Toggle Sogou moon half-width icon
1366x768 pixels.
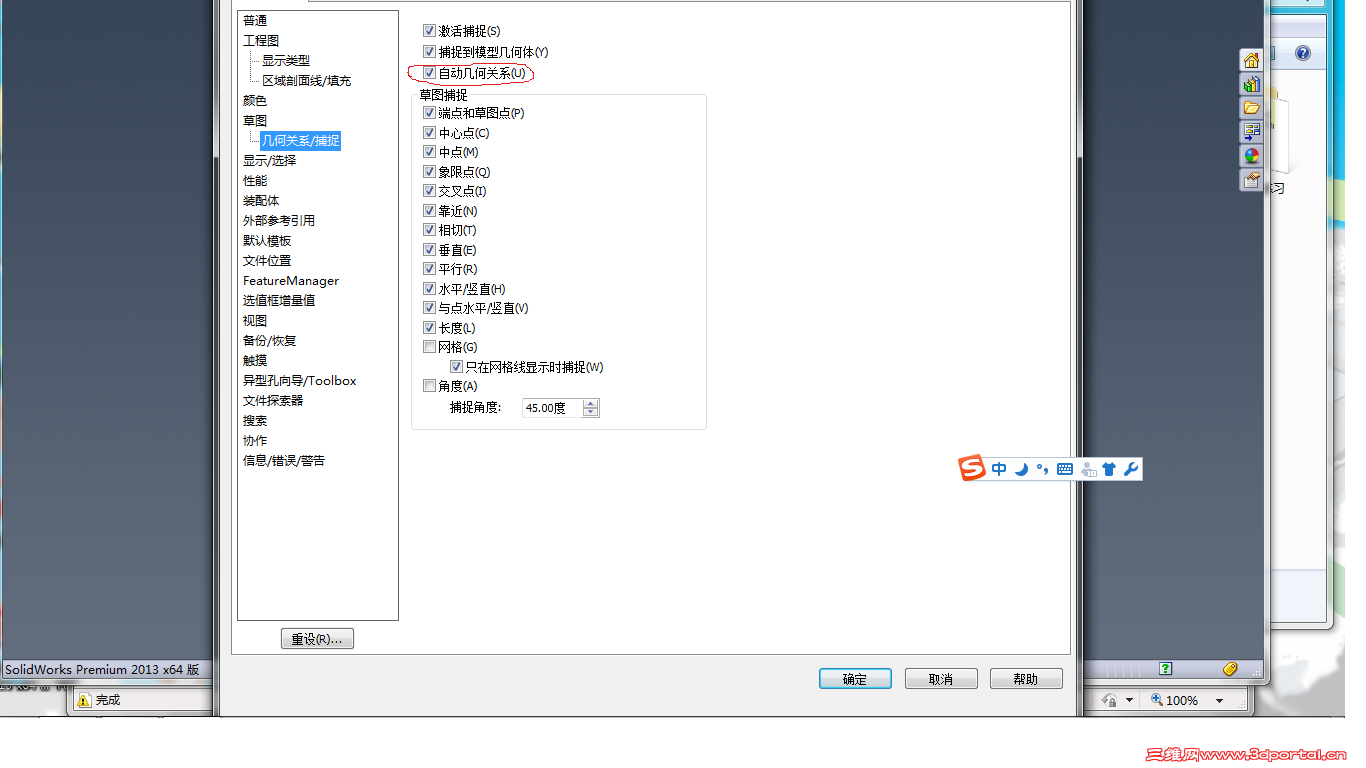pyautogui.click(x=1021, y=469)
